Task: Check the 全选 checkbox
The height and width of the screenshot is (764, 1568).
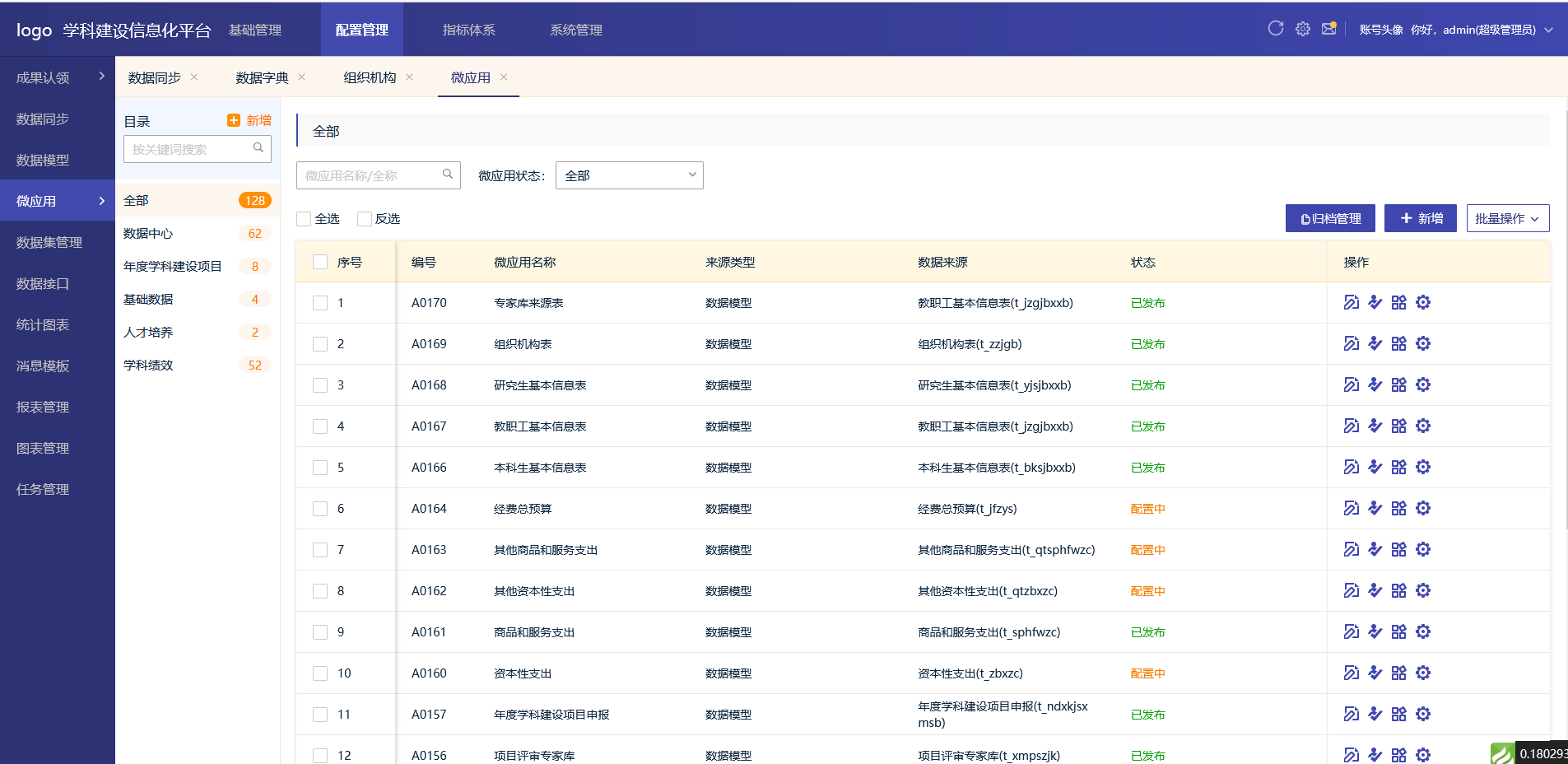Action: 304,218
